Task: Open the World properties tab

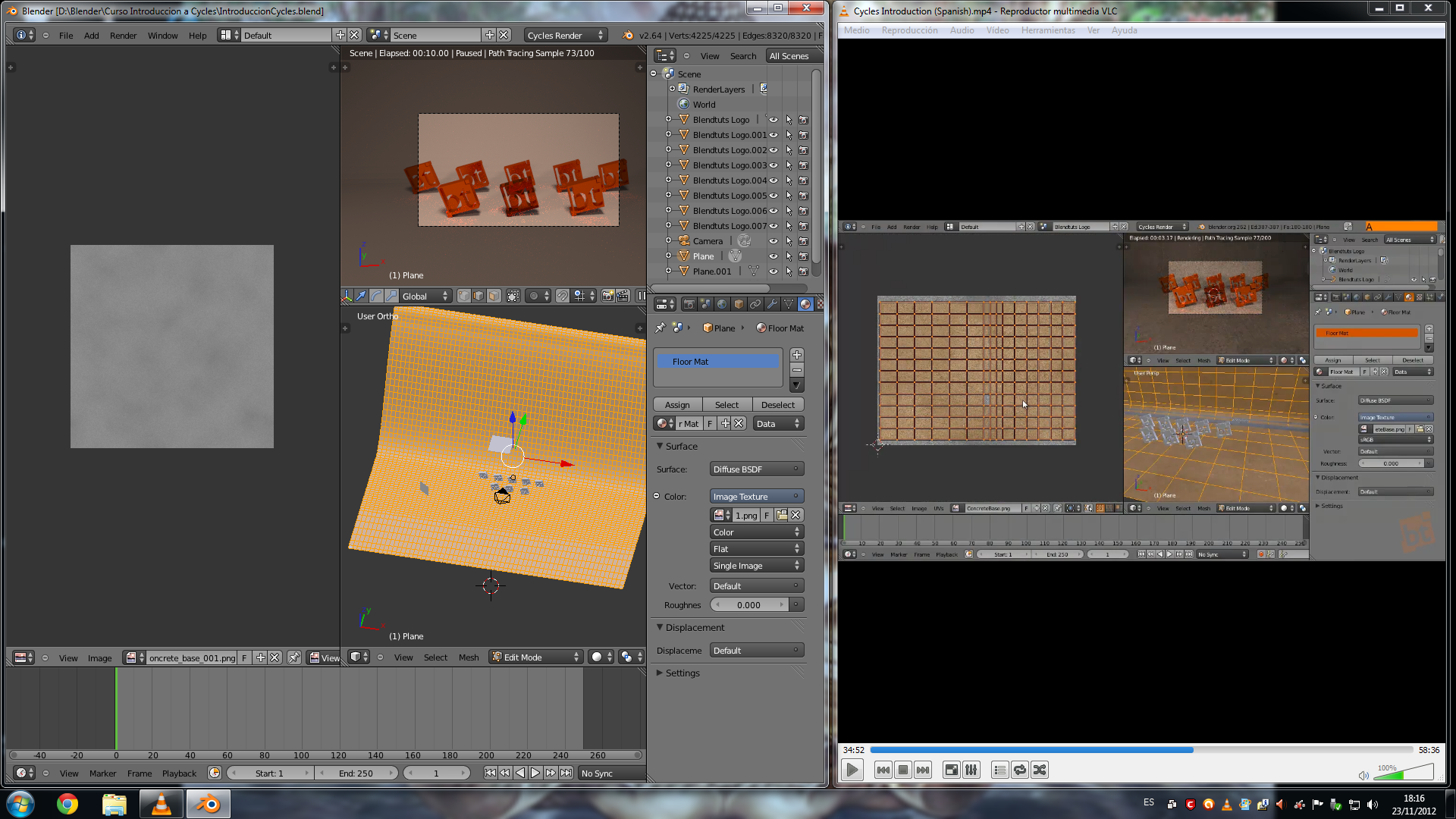Action: (x=722, y=304)
